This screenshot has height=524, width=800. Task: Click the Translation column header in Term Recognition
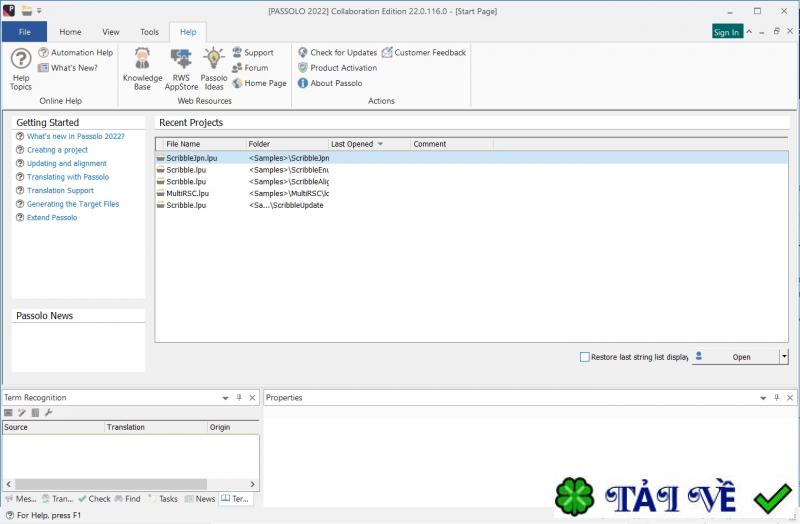pos(156,427)
